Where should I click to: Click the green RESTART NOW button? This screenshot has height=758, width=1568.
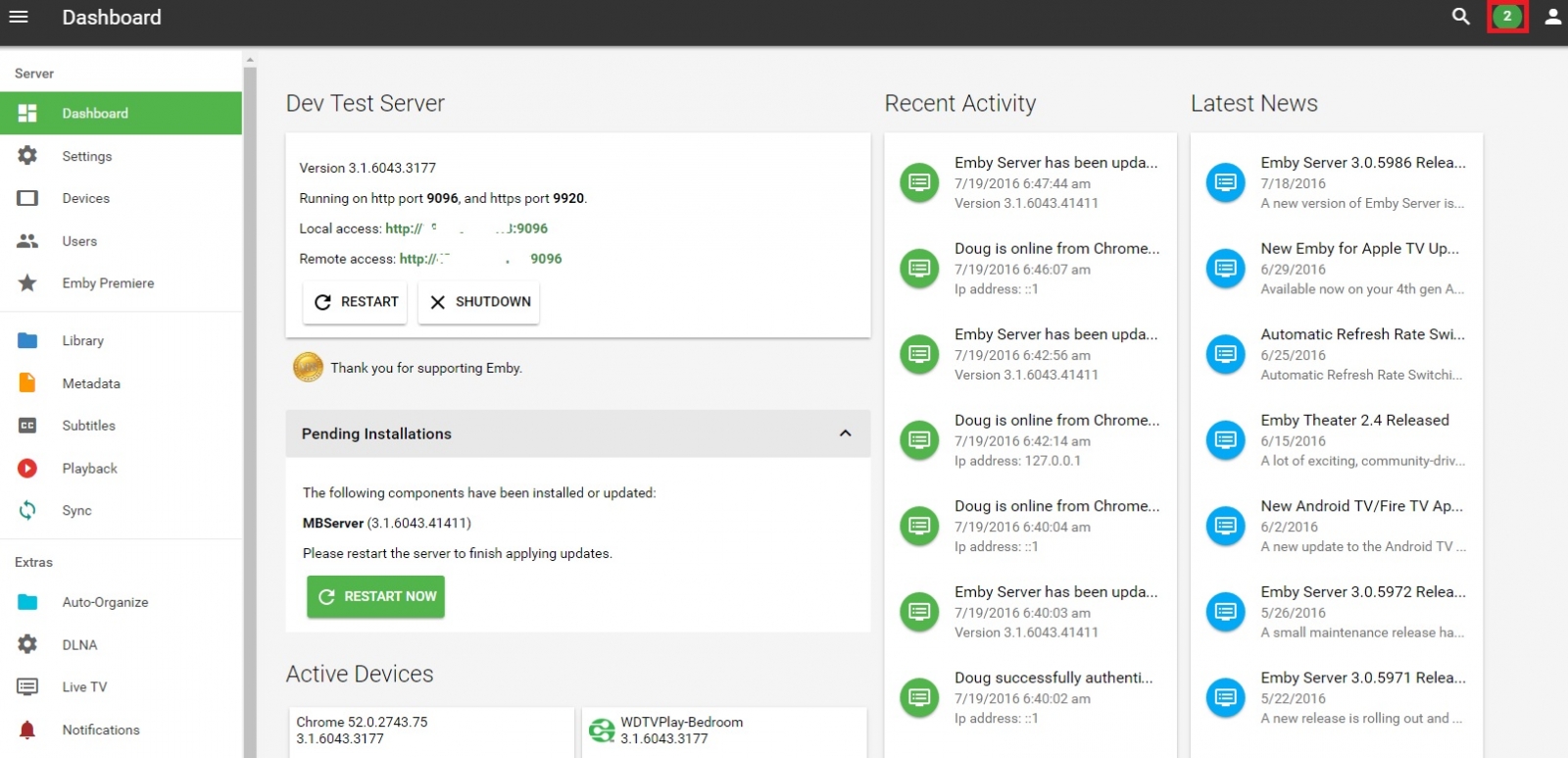pos(375,596)
